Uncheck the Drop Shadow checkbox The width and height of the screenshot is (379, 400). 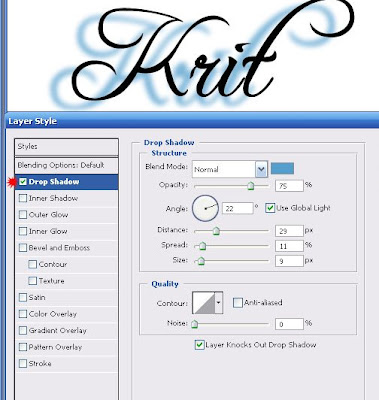tap(23, 182)
